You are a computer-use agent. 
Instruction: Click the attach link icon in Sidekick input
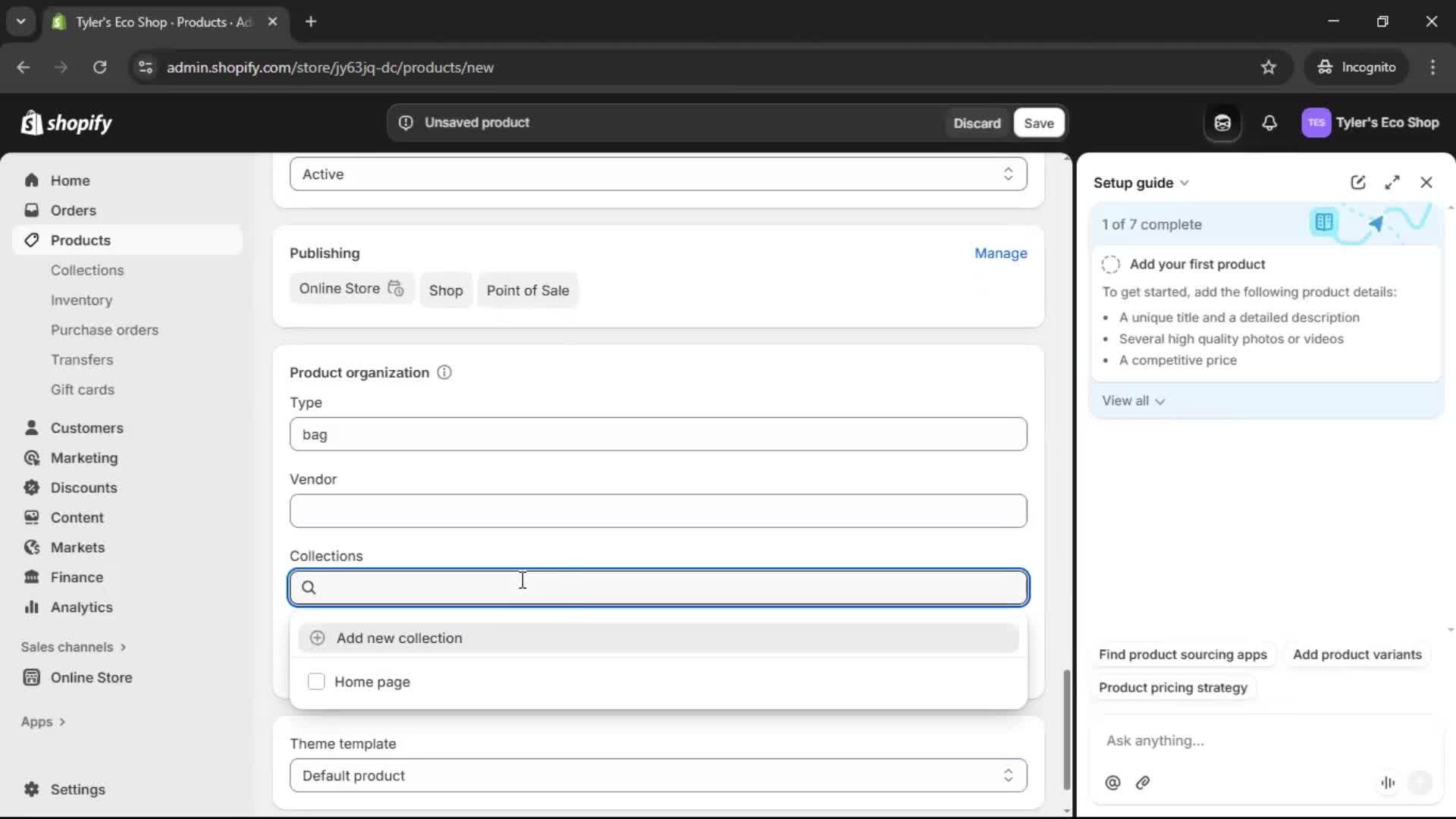(x=1144, y=783)
